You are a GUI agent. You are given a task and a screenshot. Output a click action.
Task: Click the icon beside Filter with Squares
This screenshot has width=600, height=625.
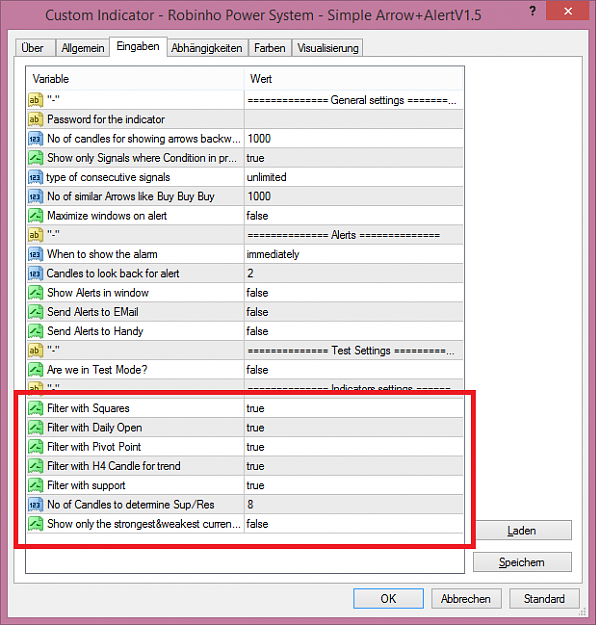(x=35, y=408)
